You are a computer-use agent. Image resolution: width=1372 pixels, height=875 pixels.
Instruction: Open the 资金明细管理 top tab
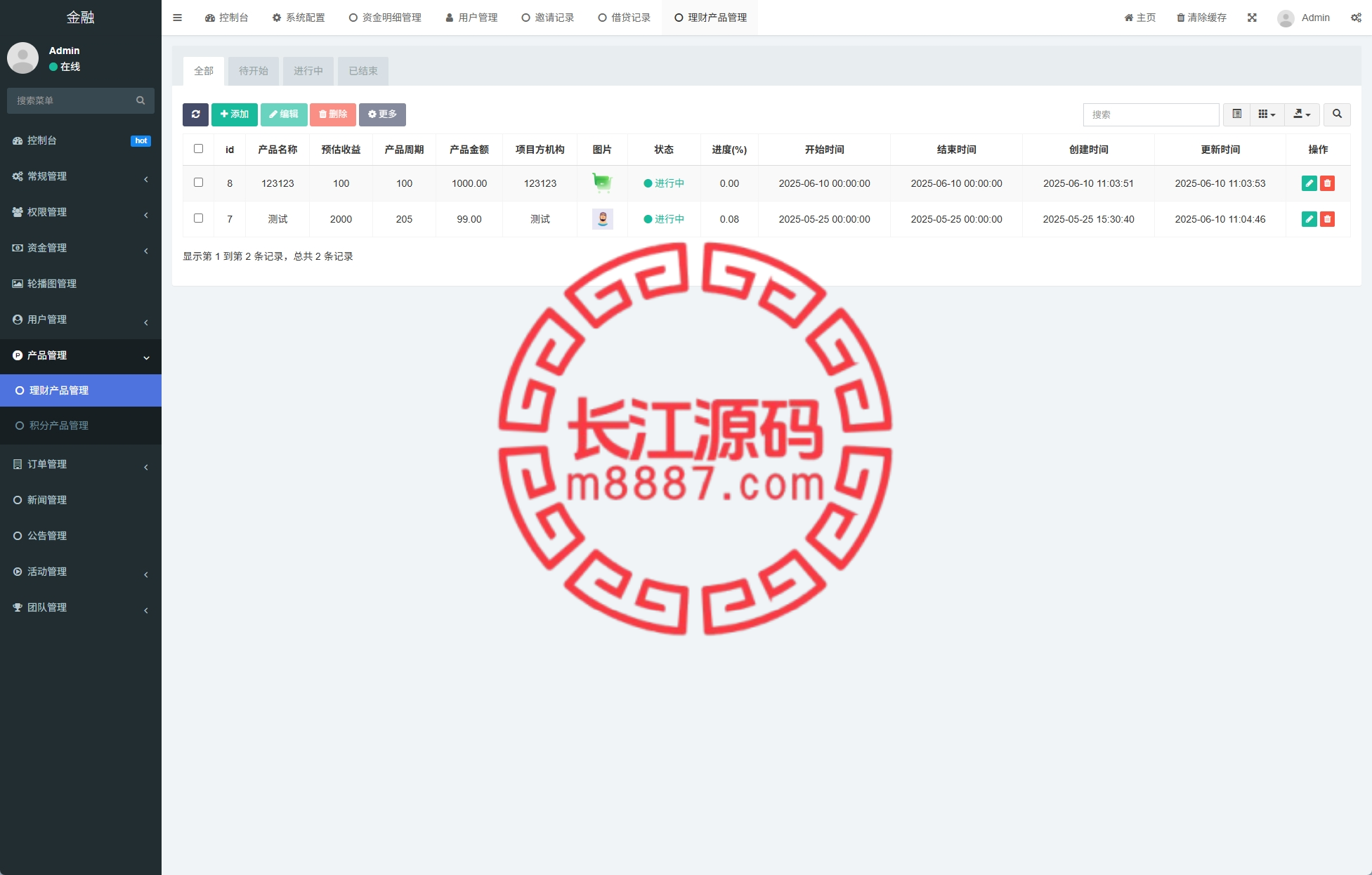click(x=385, y=18)
